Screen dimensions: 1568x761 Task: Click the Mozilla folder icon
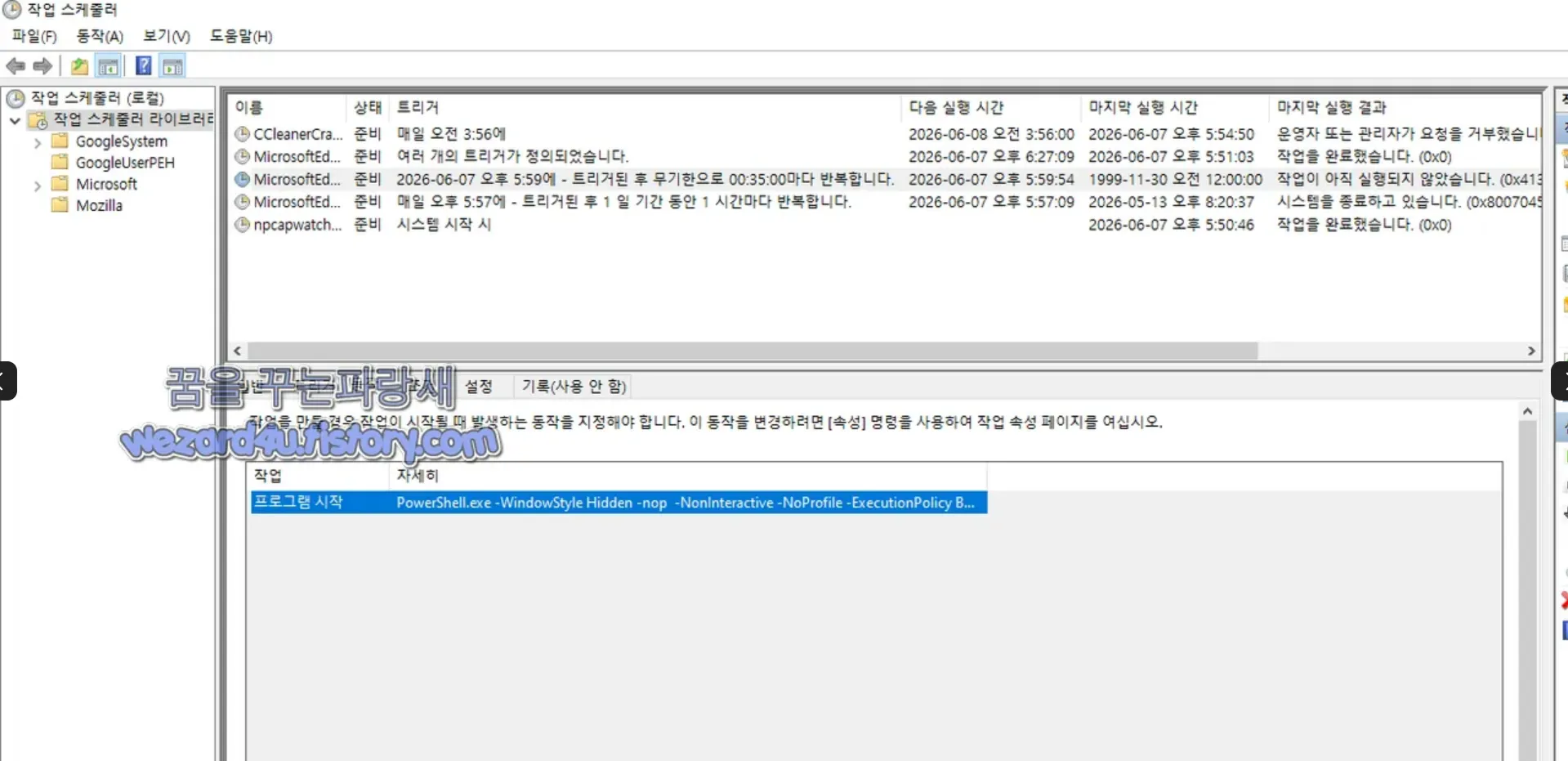click(60, 204)
